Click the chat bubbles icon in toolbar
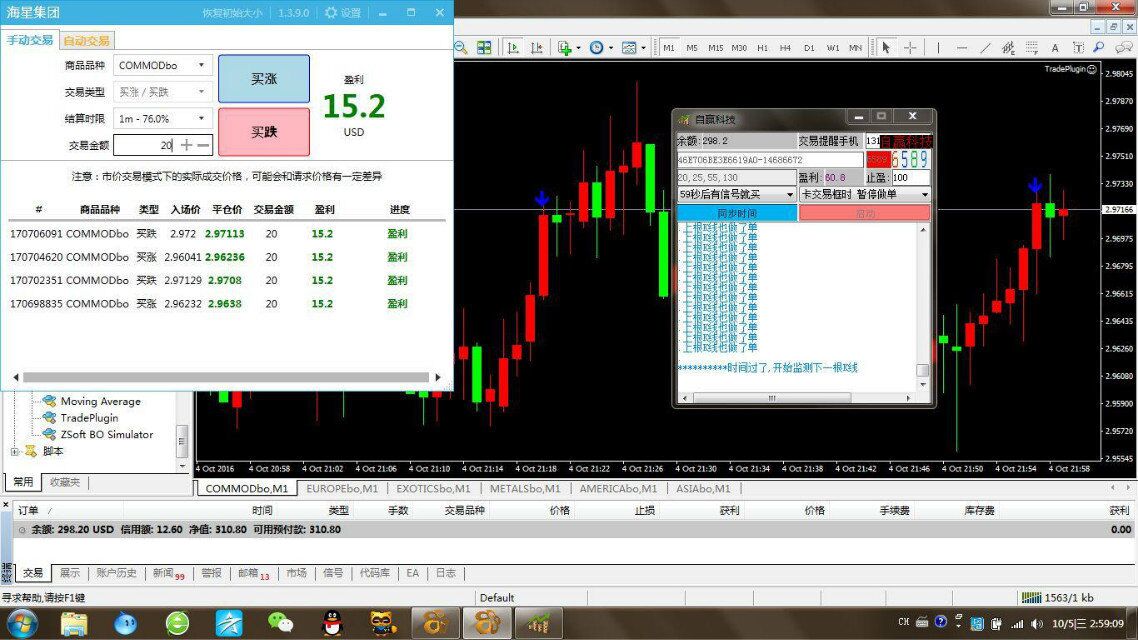This screenshot has width=1138, height=640. coord(1123,48)
